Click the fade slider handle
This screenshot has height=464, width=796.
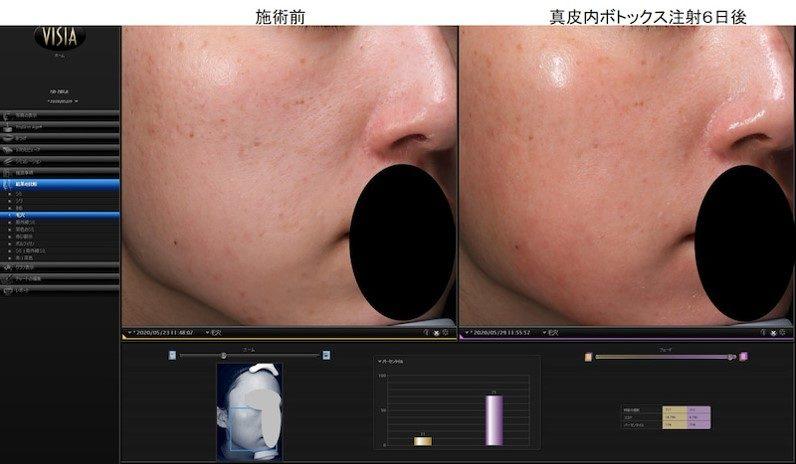pos(732,356)
